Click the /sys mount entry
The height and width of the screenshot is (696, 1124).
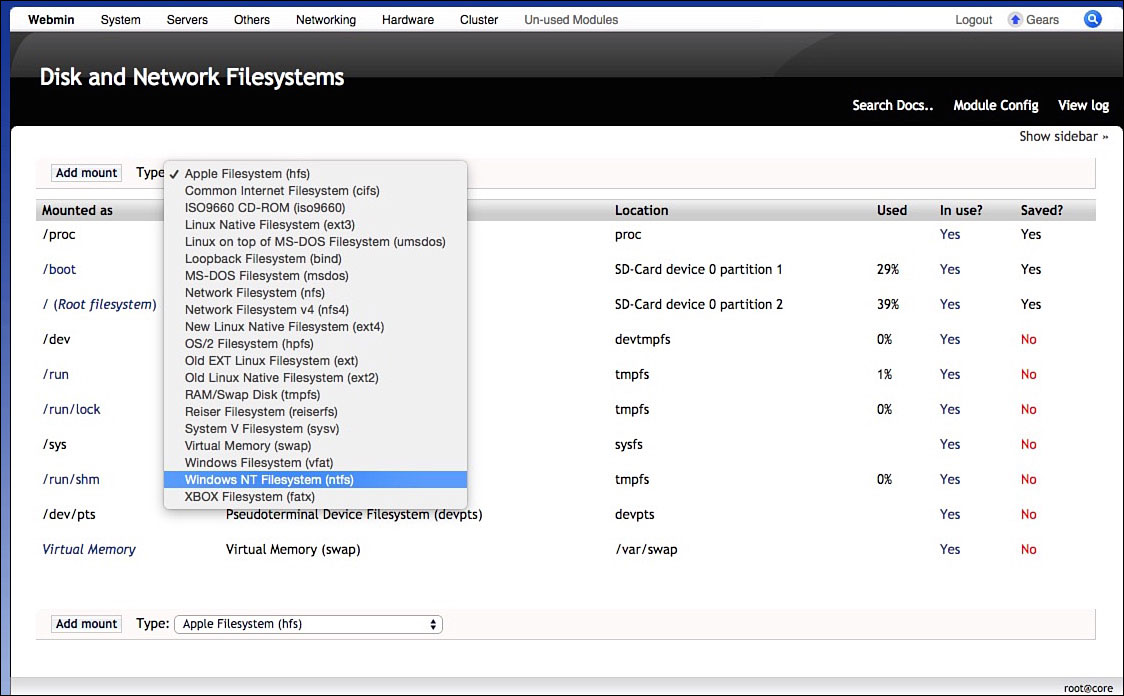tap(54, 444)
